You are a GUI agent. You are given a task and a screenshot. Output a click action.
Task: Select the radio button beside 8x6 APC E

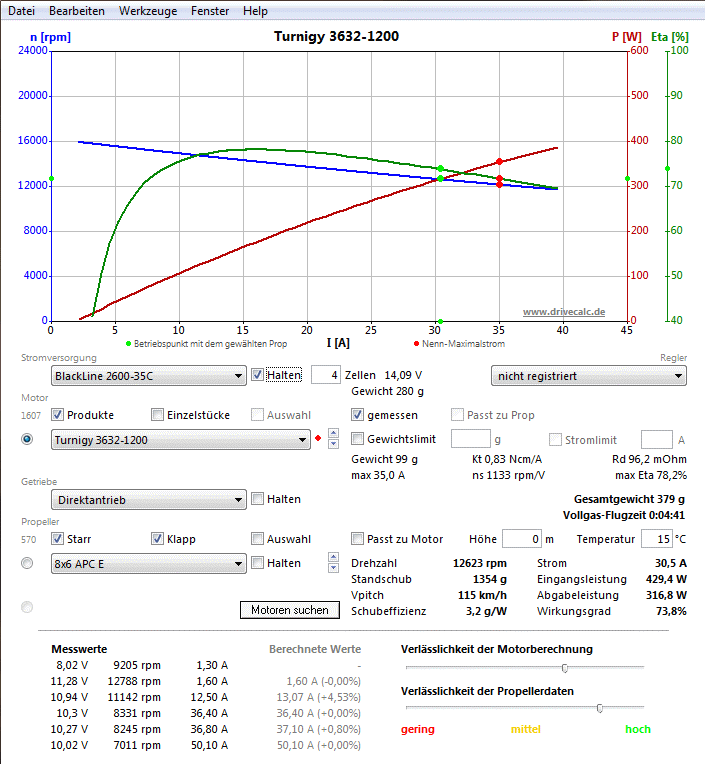(x=27, y=563)
